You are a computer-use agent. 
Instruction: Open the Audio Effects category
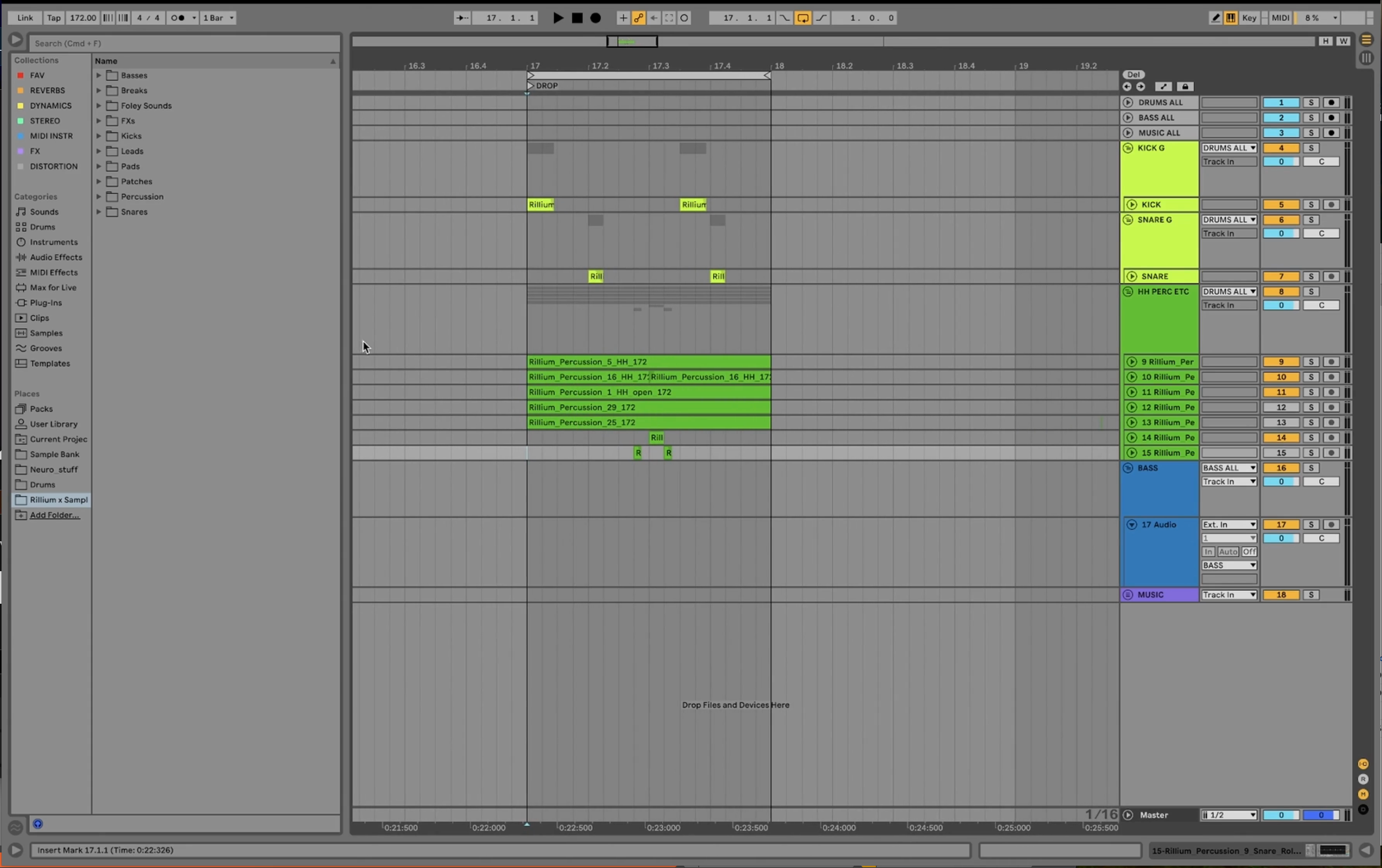(x=56, y=258)
